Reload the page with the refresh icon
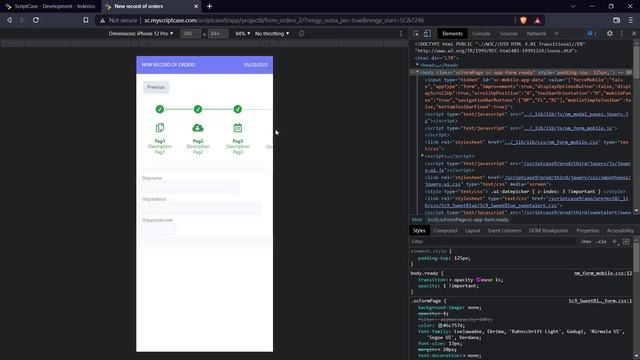This screenshot has width=640, height=360. (36, 20)
